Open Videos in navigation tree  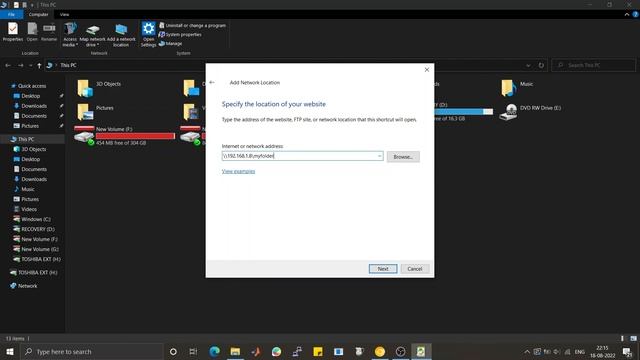click(x=29, y=209)
